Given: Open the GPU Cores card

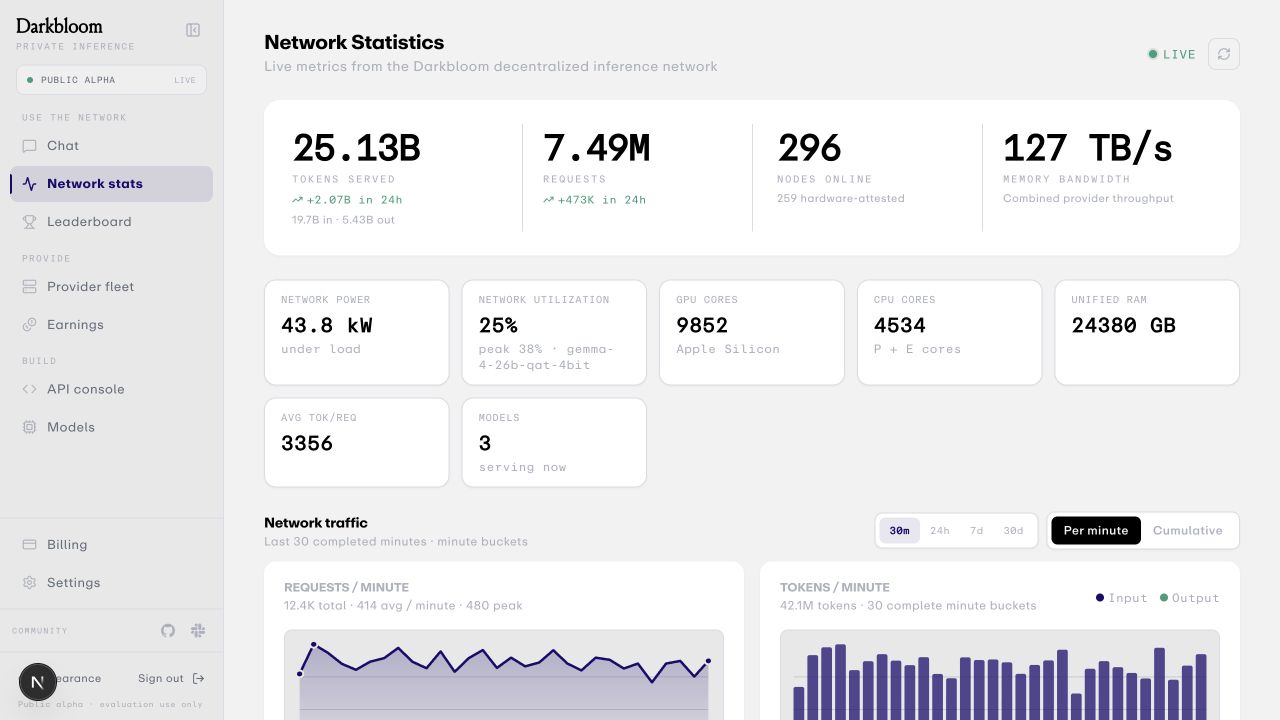Looking at the screenshot, I should pyautogui.click(x=752, y=332).
